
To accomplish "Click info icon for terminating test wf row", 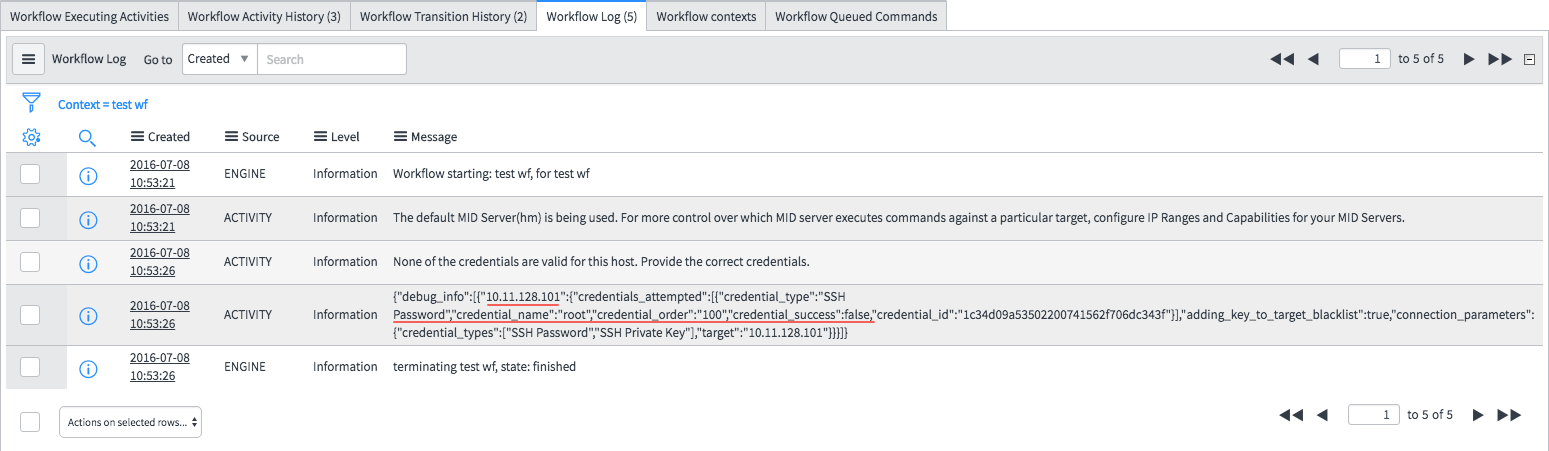I will point(88,369).
